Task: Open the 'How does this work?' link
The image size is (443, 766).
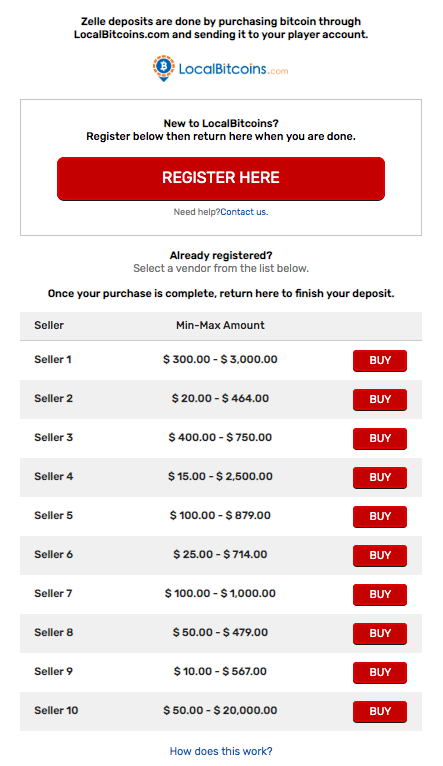Action: tap(221, 751)
